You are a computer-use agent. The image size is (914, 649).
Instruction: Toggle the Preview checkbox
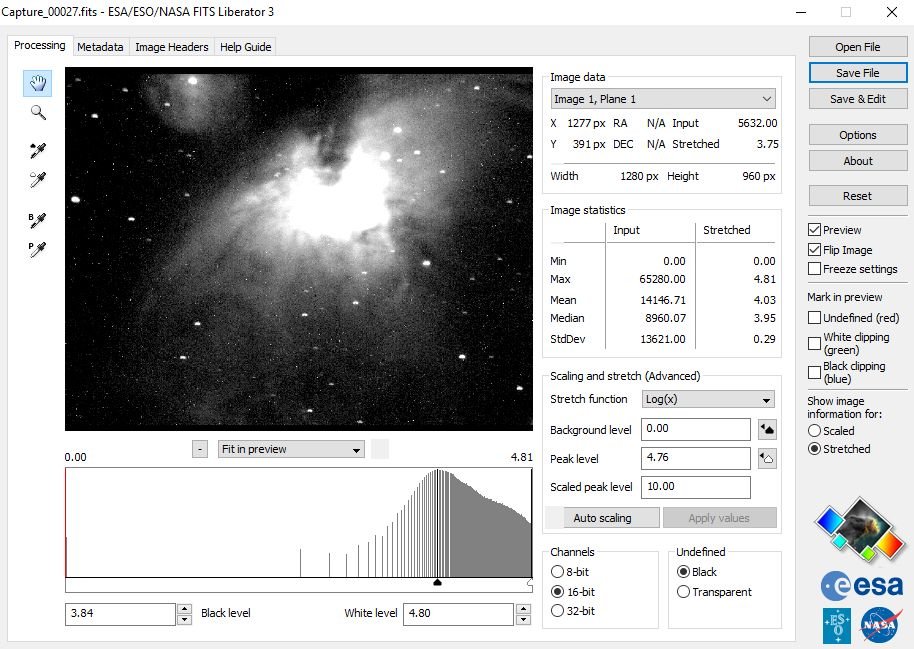pyautogui.click(x=814, y=230)
